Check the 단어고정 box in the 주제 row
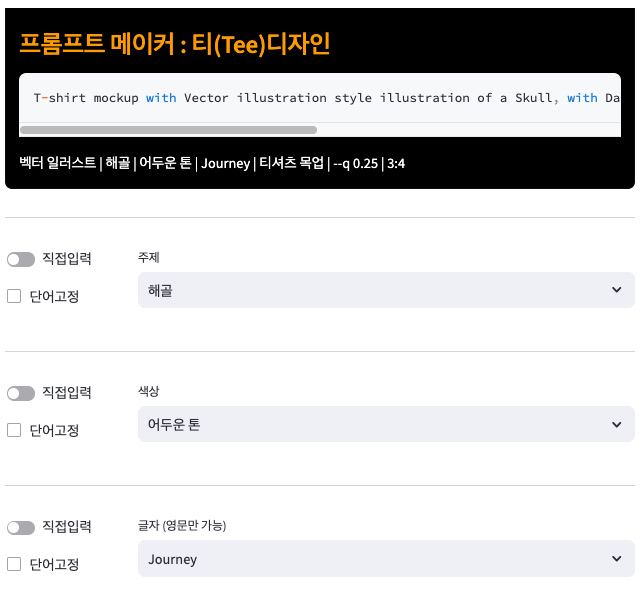The height and width of the screenshot is (611, 643). [x=14, y=296]
